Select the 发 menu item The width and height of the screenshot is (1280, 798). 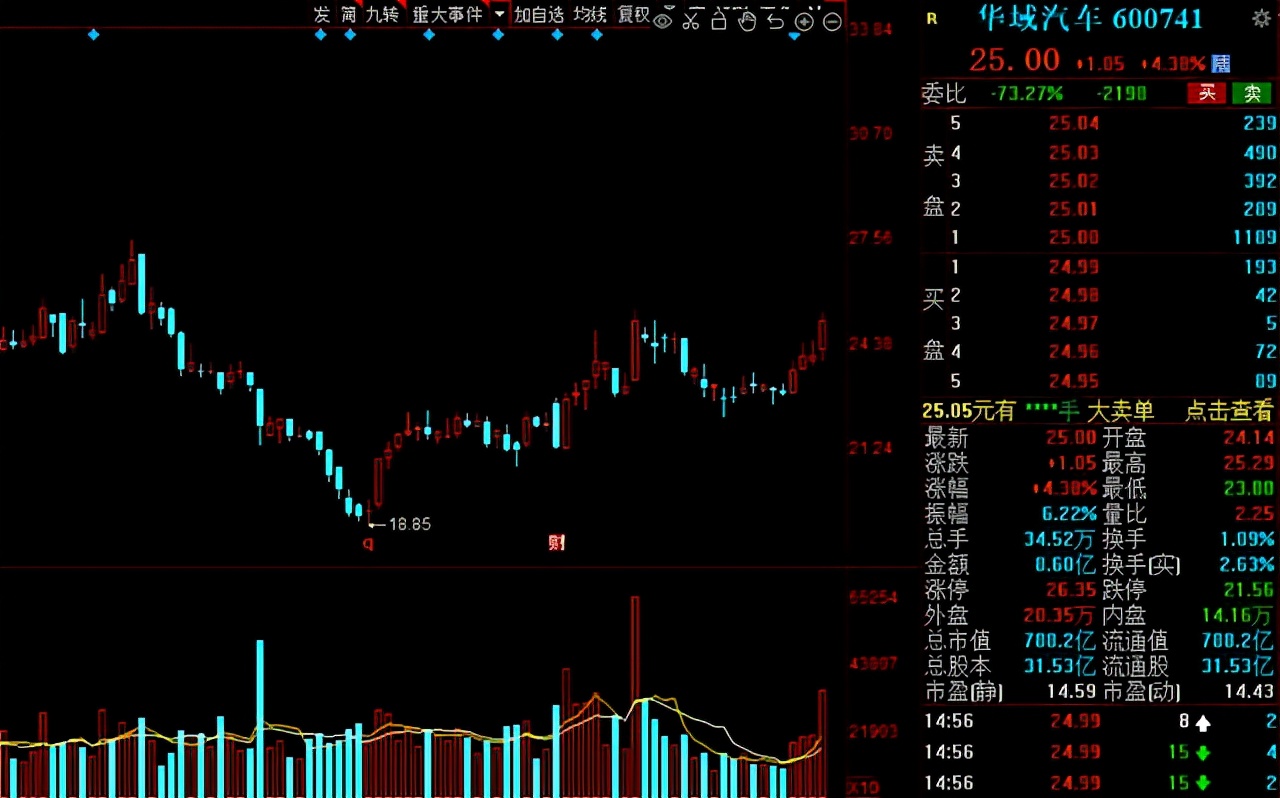pos(320,15)
